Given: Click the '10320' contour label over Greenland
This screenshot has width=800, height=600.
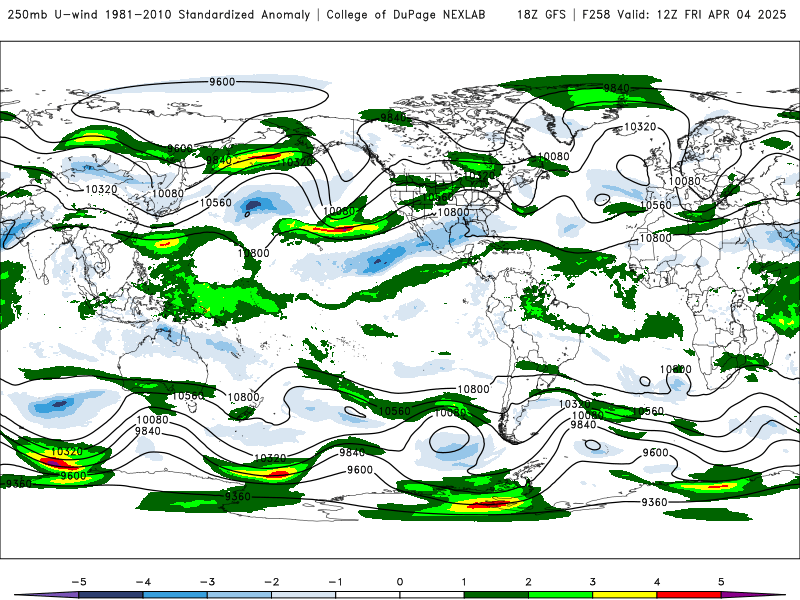Looking at the screenshot, I should [x=640, y=126].
